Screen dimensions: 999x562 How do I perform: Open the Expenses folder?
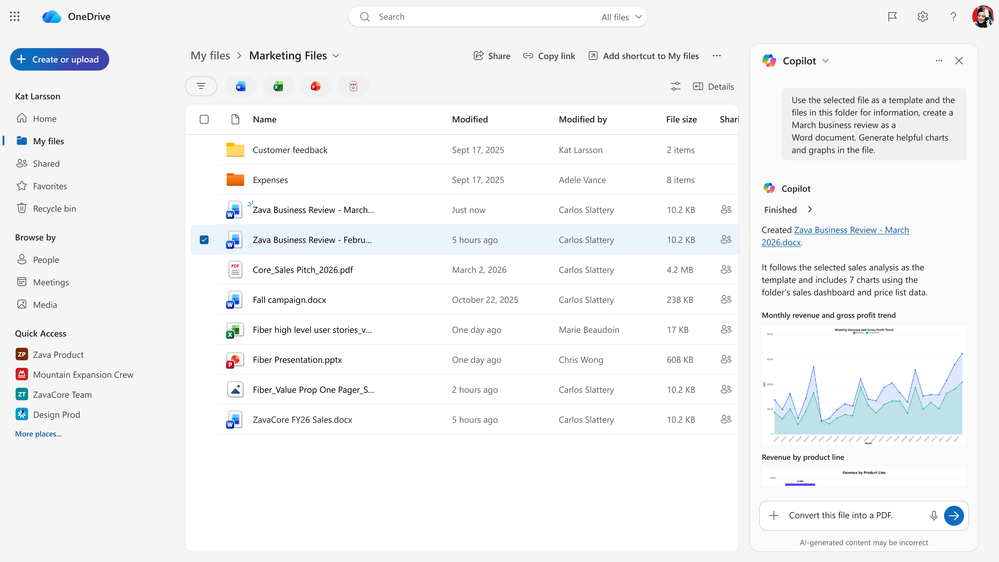[x=270, y=180]
